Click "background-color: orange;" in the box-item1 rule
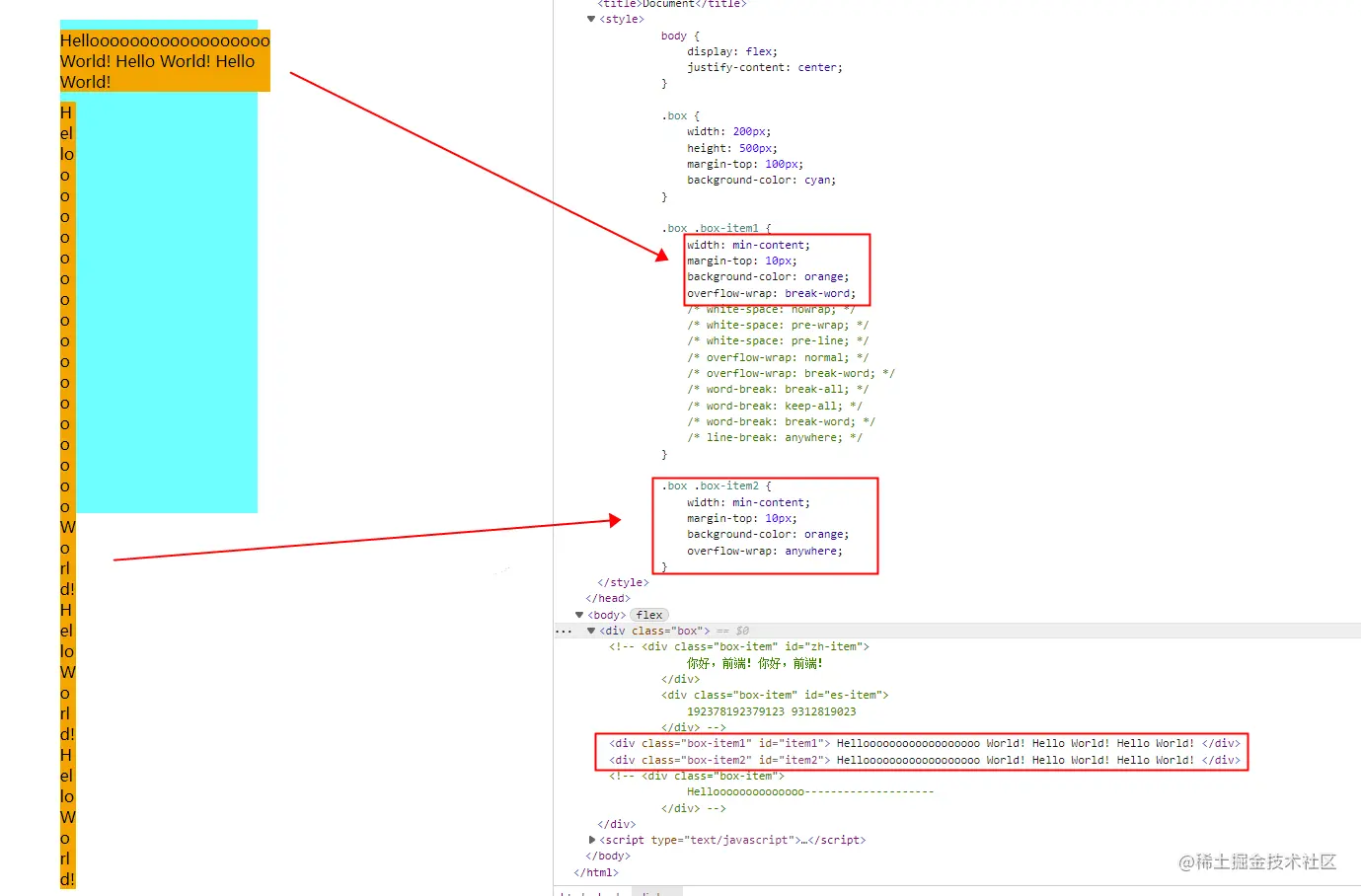Screen dimensions: 1361x896 (x=768, y=276)
